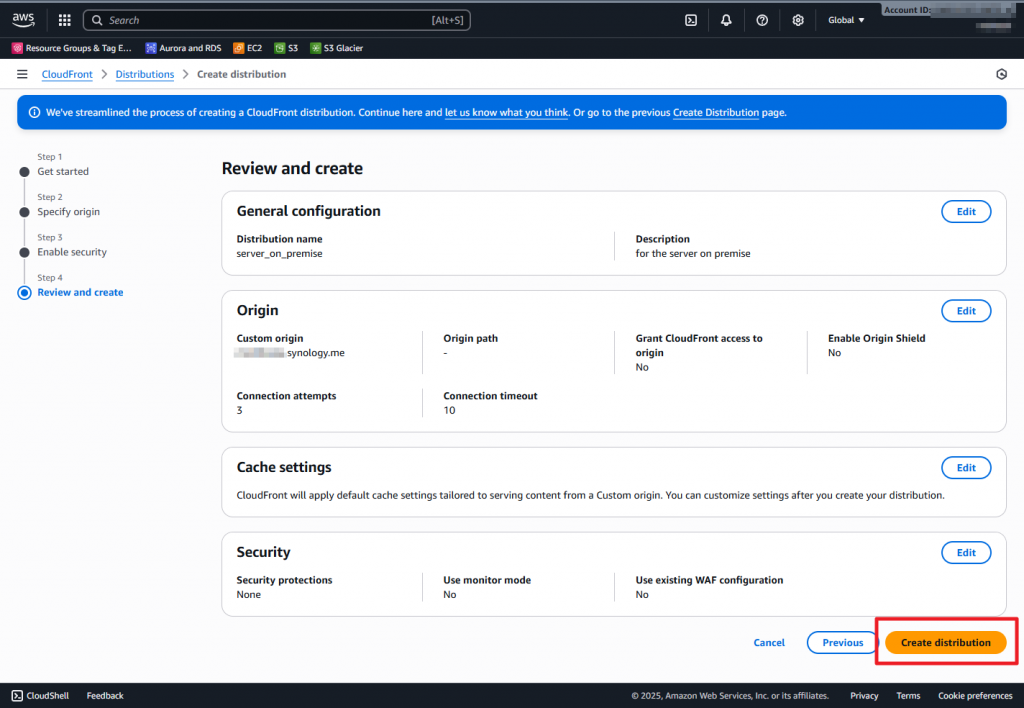Screen dimensions: 1024x708
Task: Open CloudShell from the top bar icon
Action: point(691,20)
